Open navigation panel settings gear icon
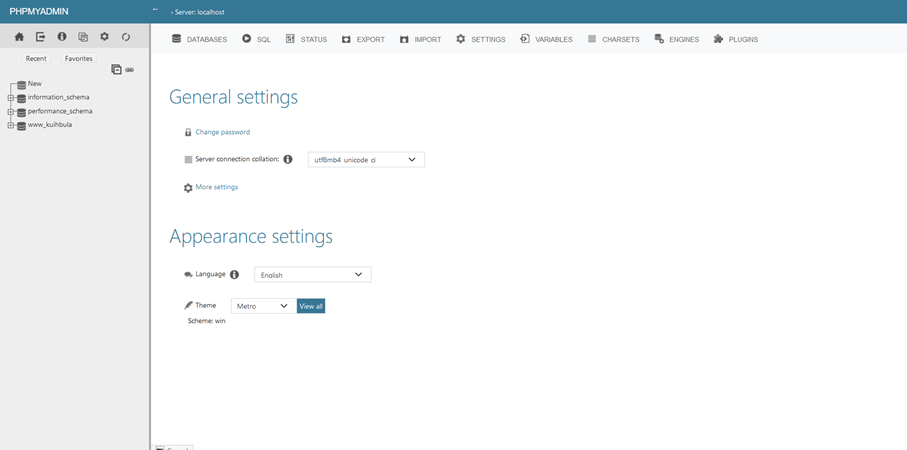This screenshot has width=907, height=450. click(104, 37)
